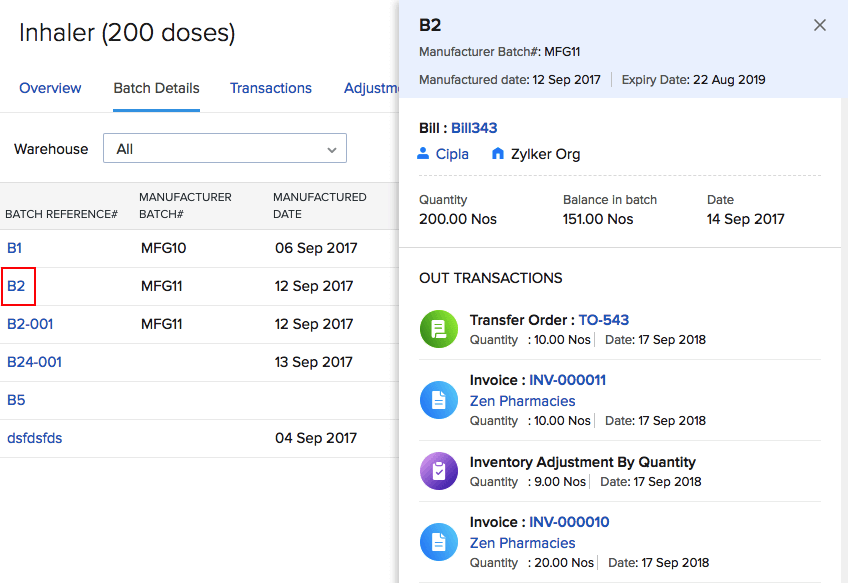Switch to the Transactions tab
Screen dimensions: 848x583
[270, 88]
